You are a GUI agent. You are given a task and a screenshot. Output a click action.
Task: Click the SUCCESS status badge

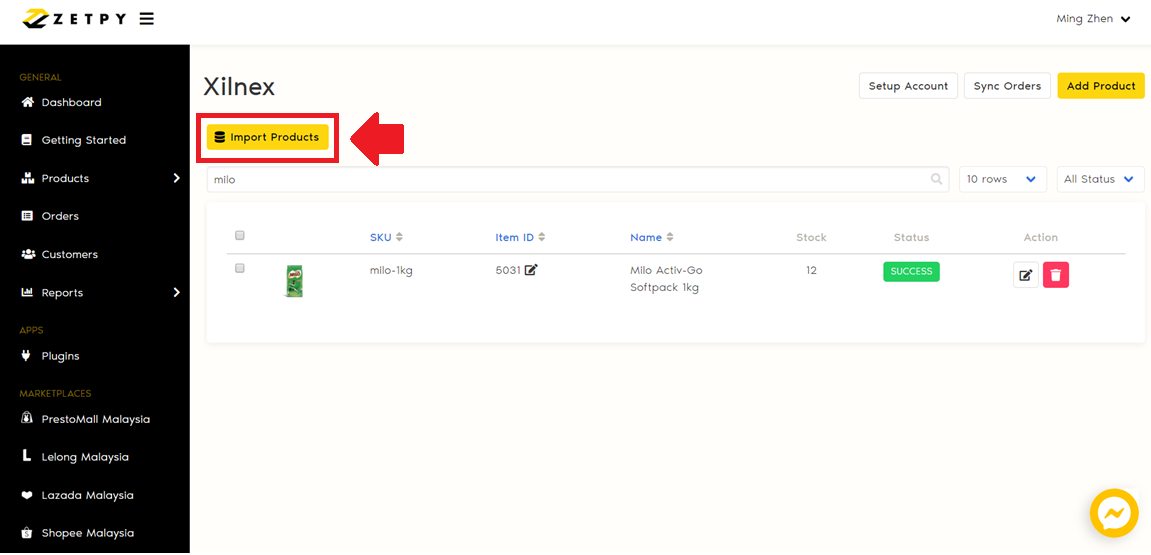911,271
